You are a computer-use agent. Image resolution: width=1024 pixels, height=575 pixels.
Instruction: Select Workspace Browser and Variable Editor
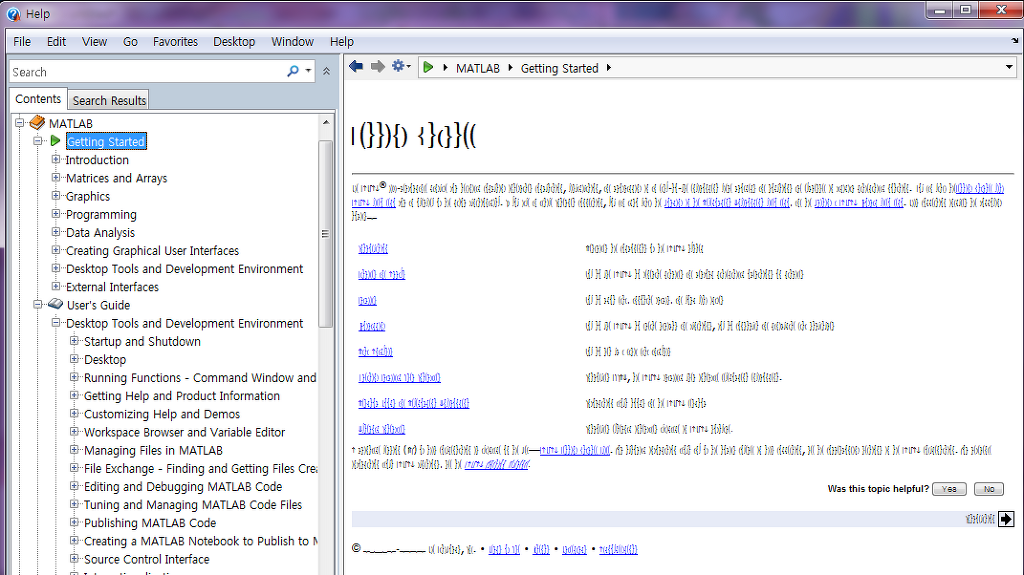point(184,432)
